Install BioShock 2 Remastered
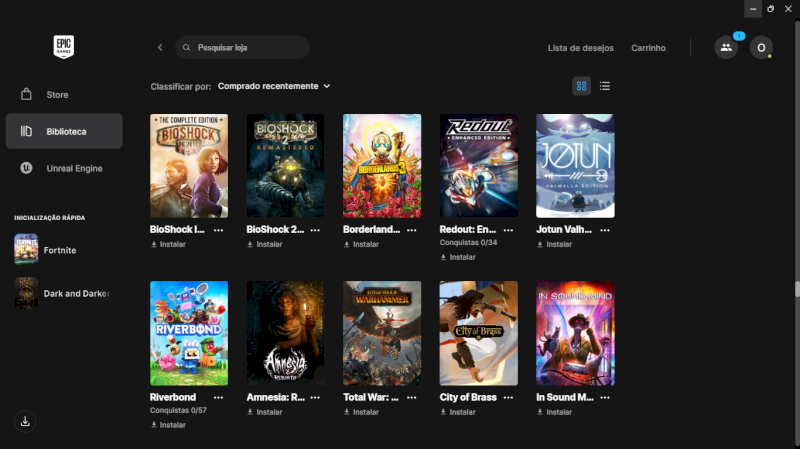The image size is (800, 449). click(x=265, y=244)
